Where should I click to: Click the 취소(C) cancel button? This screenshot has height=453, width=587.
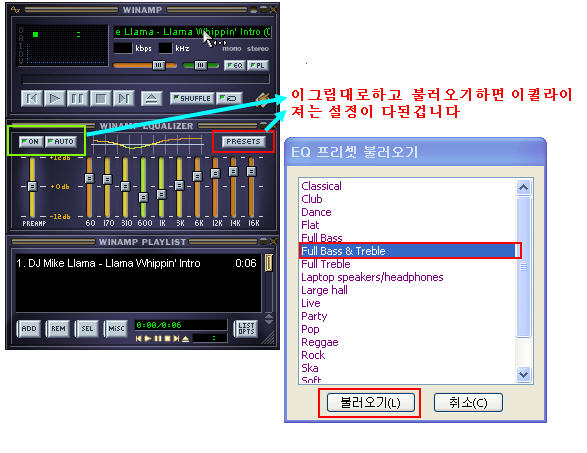click(468, 403)
